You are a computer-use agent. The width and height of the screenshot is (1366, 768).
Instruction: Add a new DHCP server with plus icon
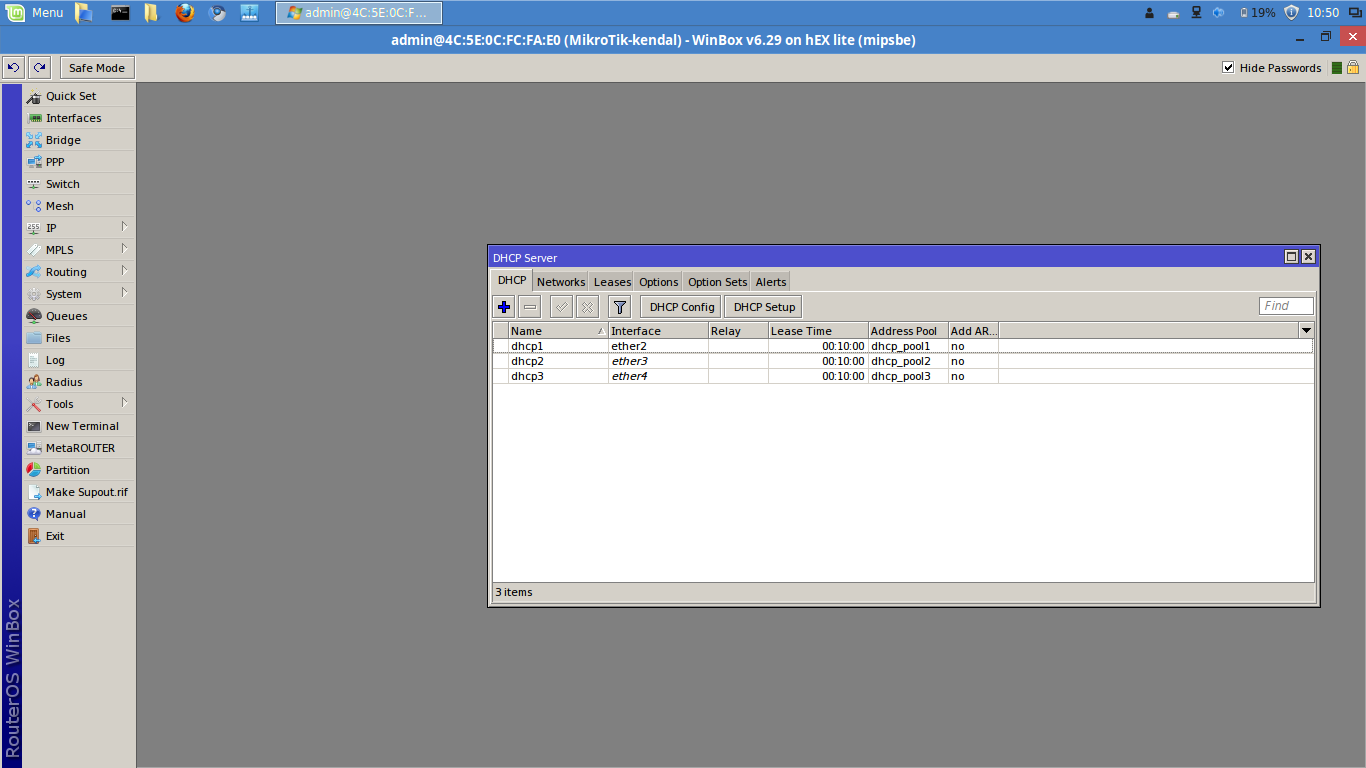tap(504, 307)
